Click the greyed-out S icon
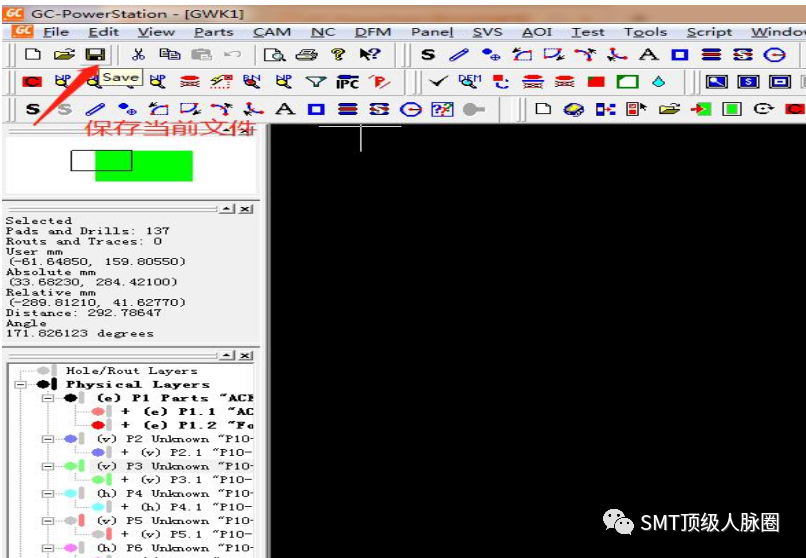Screen dimensions: 806x558 tap(64, 109)
